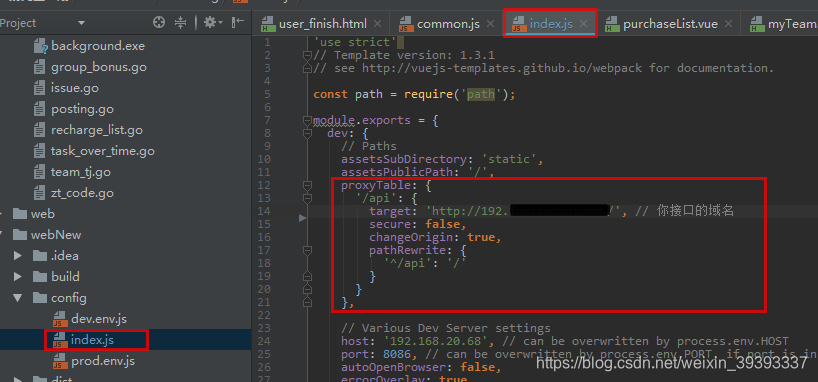Close the common.js tab
This screenshot has height=382, width=818.
tap(490, 24)
